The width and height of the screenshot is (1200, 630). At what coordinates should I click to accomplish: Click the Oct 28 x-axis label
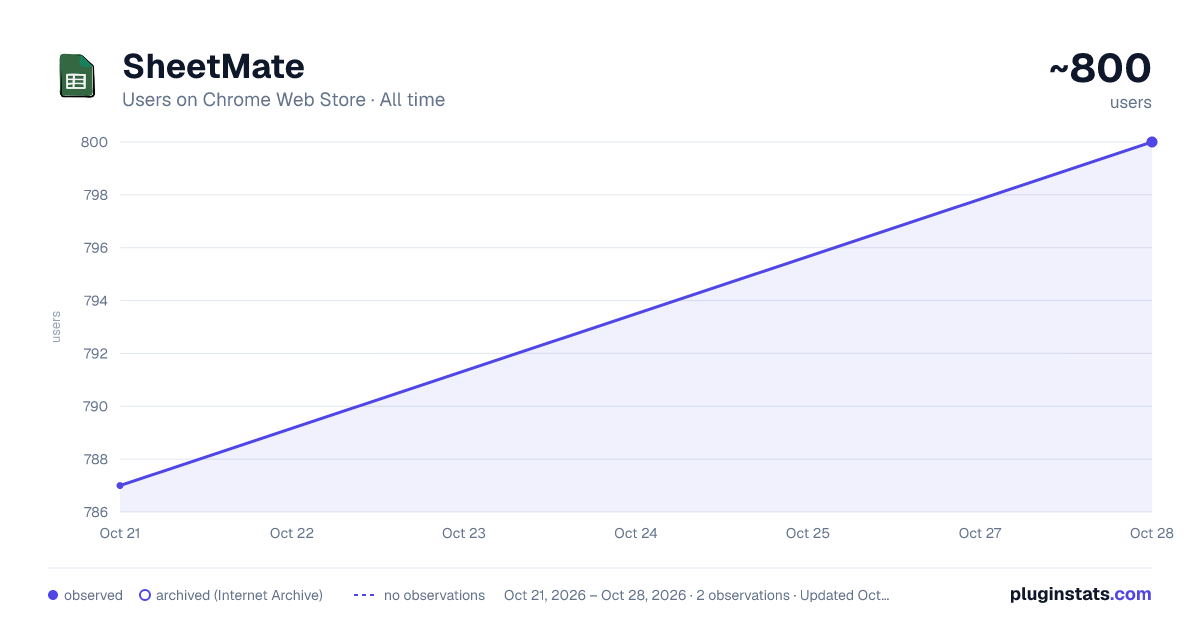[x=1152, y=533]
